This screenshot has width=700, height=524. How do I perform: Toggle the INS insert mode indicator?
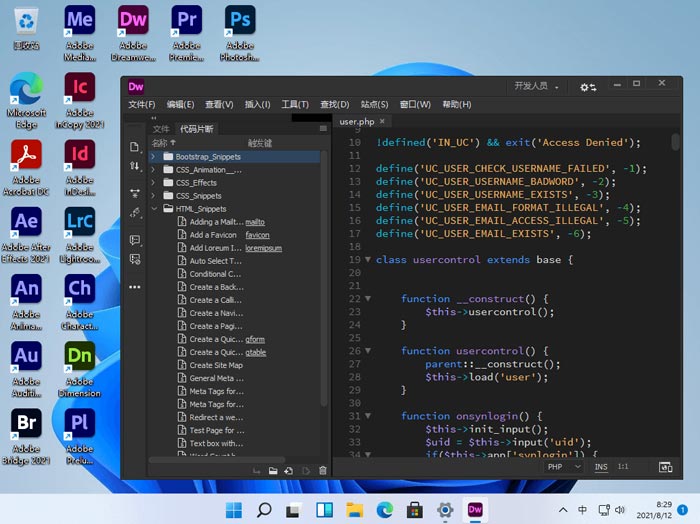pos(601,467)
